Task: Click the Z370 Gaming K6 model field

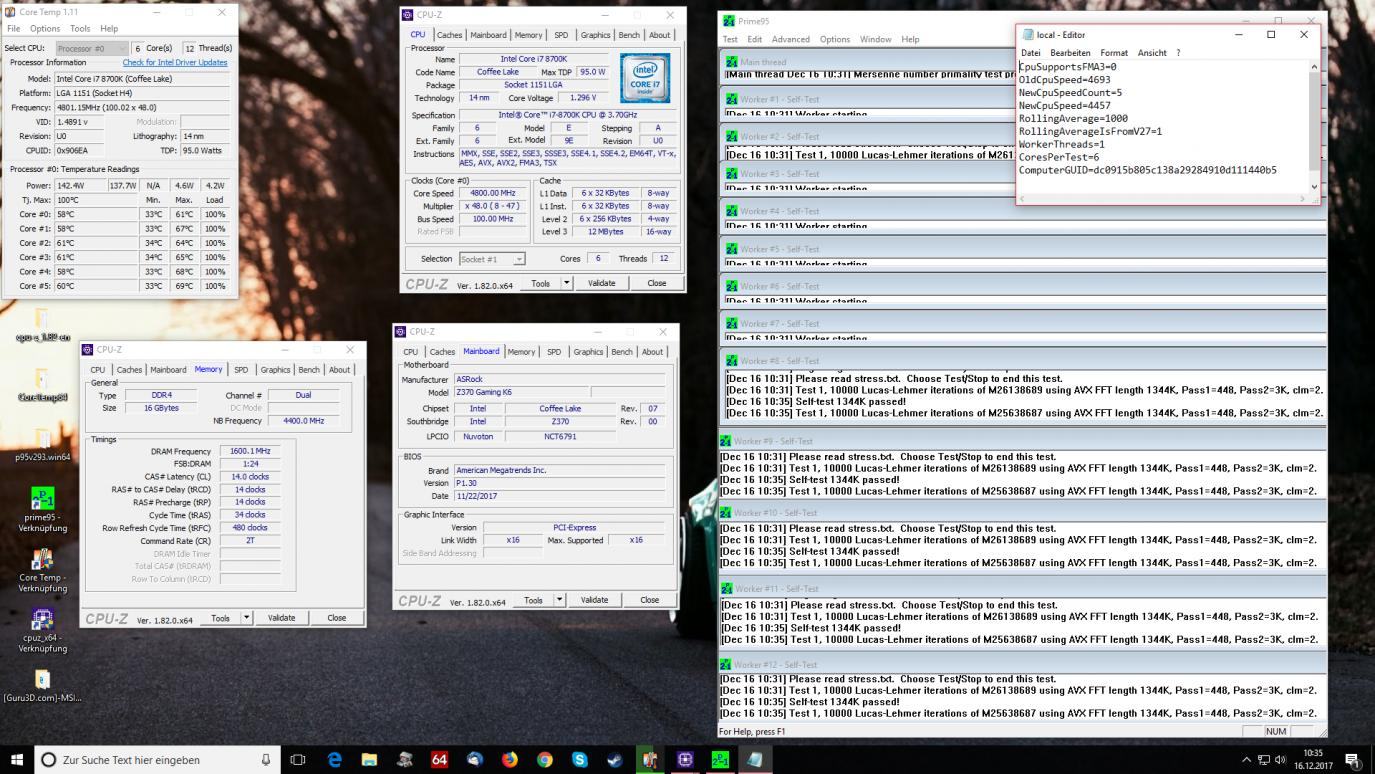Action: (x=521, y=393)
